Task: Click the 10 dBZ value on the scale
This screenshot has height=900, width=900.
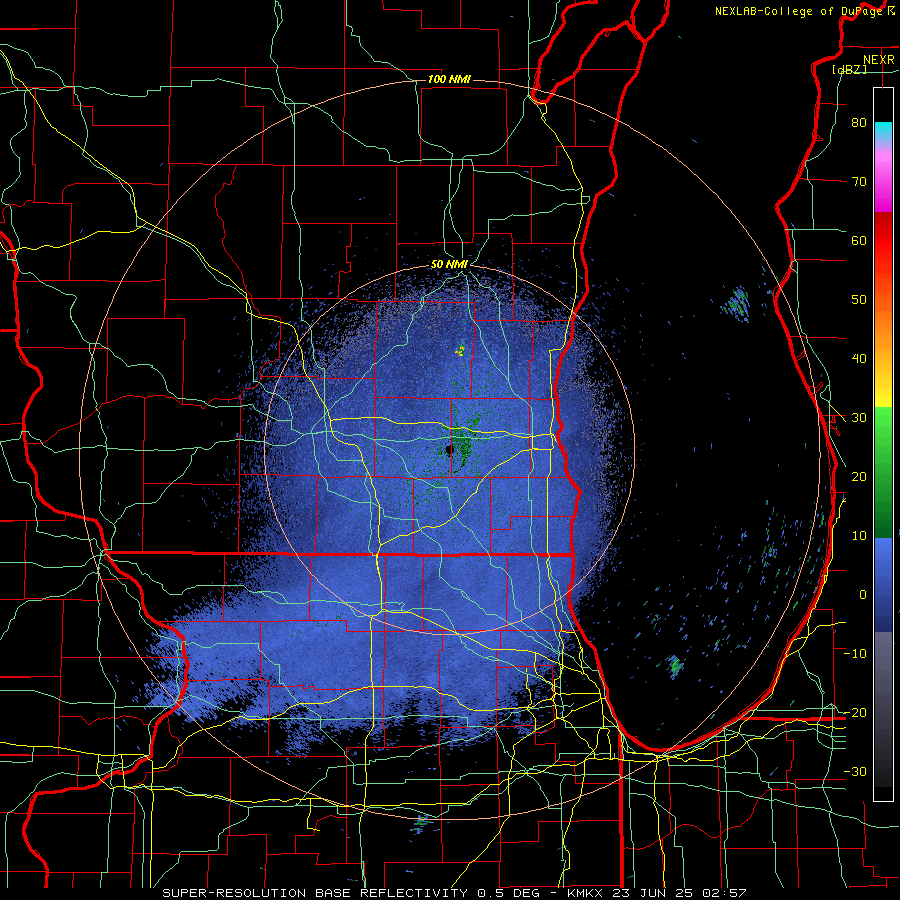Action: coord(859,536)
